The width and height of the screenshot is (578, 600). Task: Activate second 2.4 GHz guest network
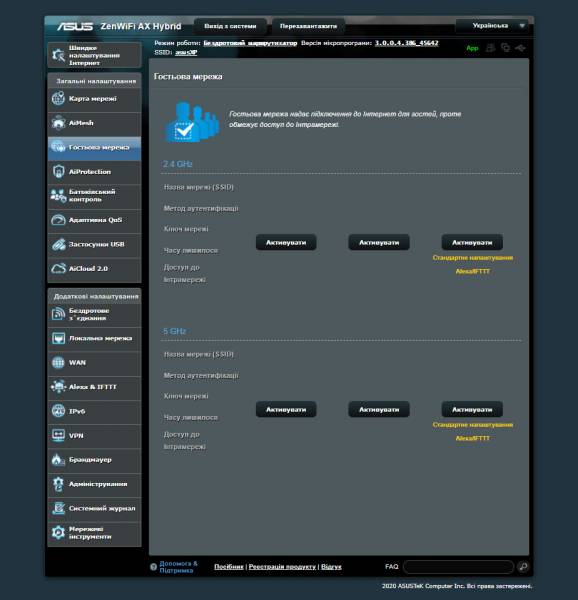[379, 243]
